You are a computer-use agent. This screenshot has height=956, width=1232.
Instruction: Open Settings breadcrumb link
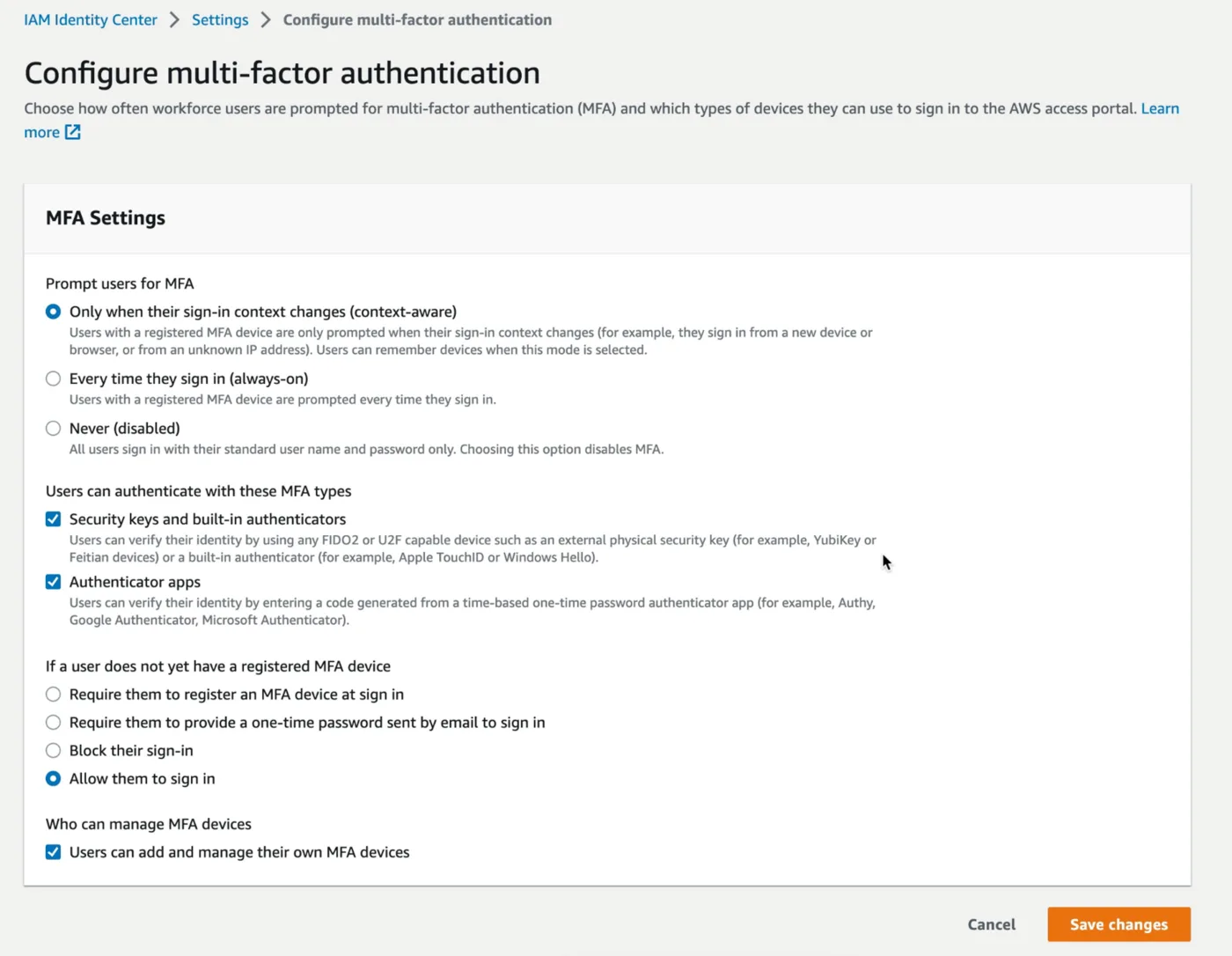(x=220, y=19)
